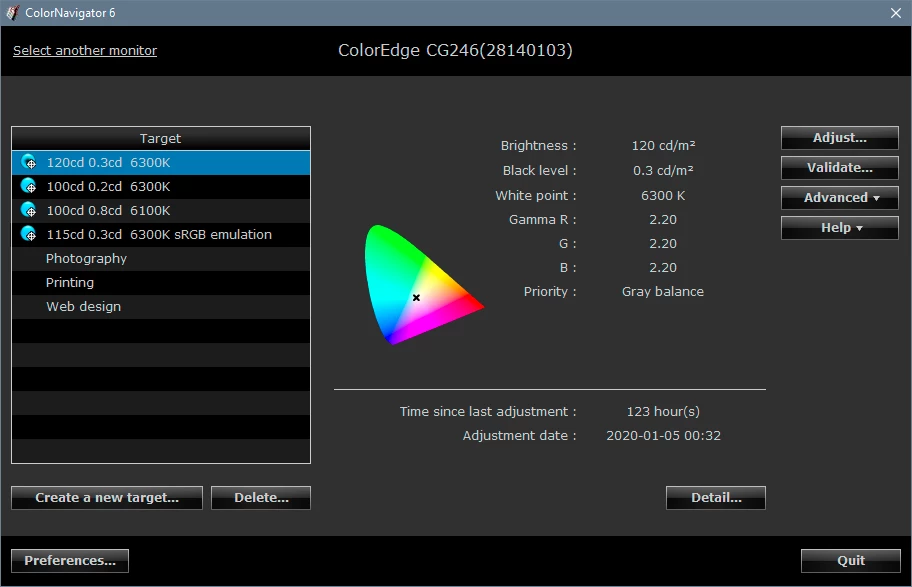Select the Printing preset target
Image resolution: width=912 pixels, height=587 pixels.
coord(161,282)
